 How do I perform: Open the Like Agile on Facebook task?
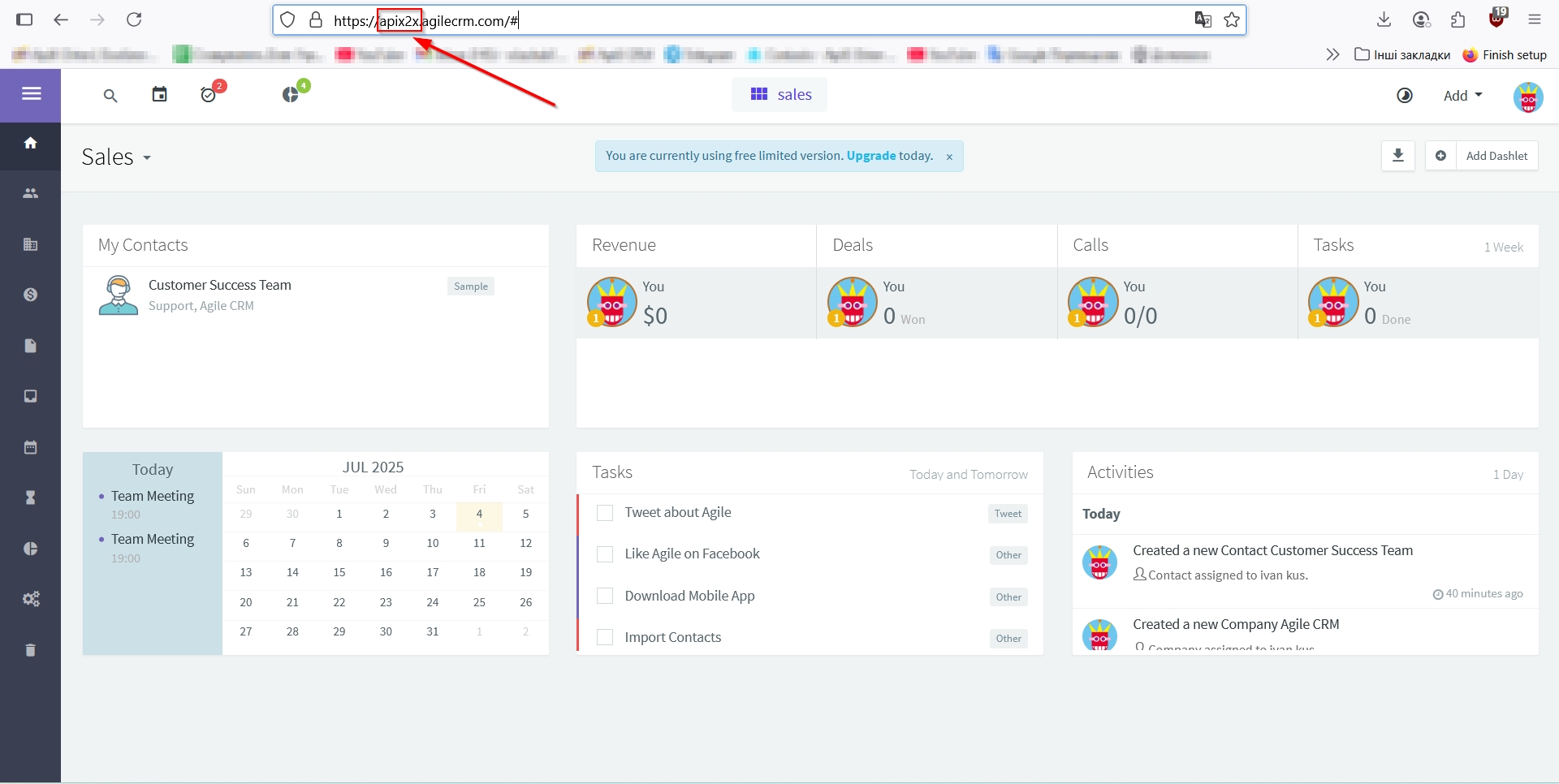click(x=693, y=554)
